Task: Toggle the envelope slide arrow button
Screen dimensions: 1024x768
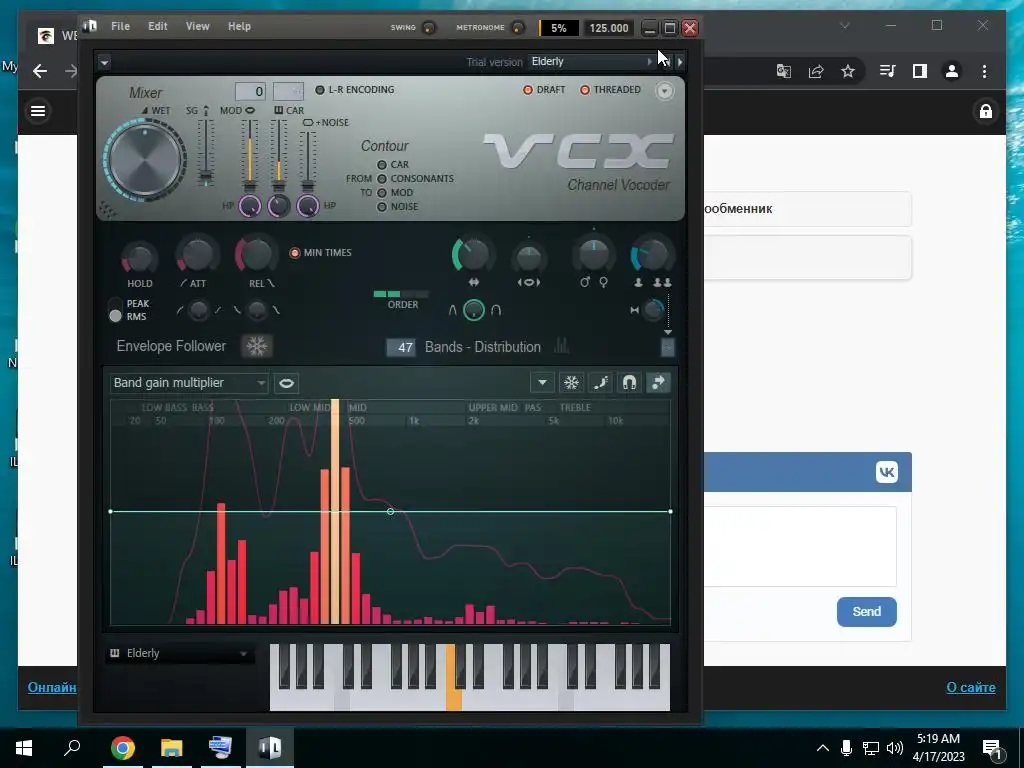Action: coord(658,383)
